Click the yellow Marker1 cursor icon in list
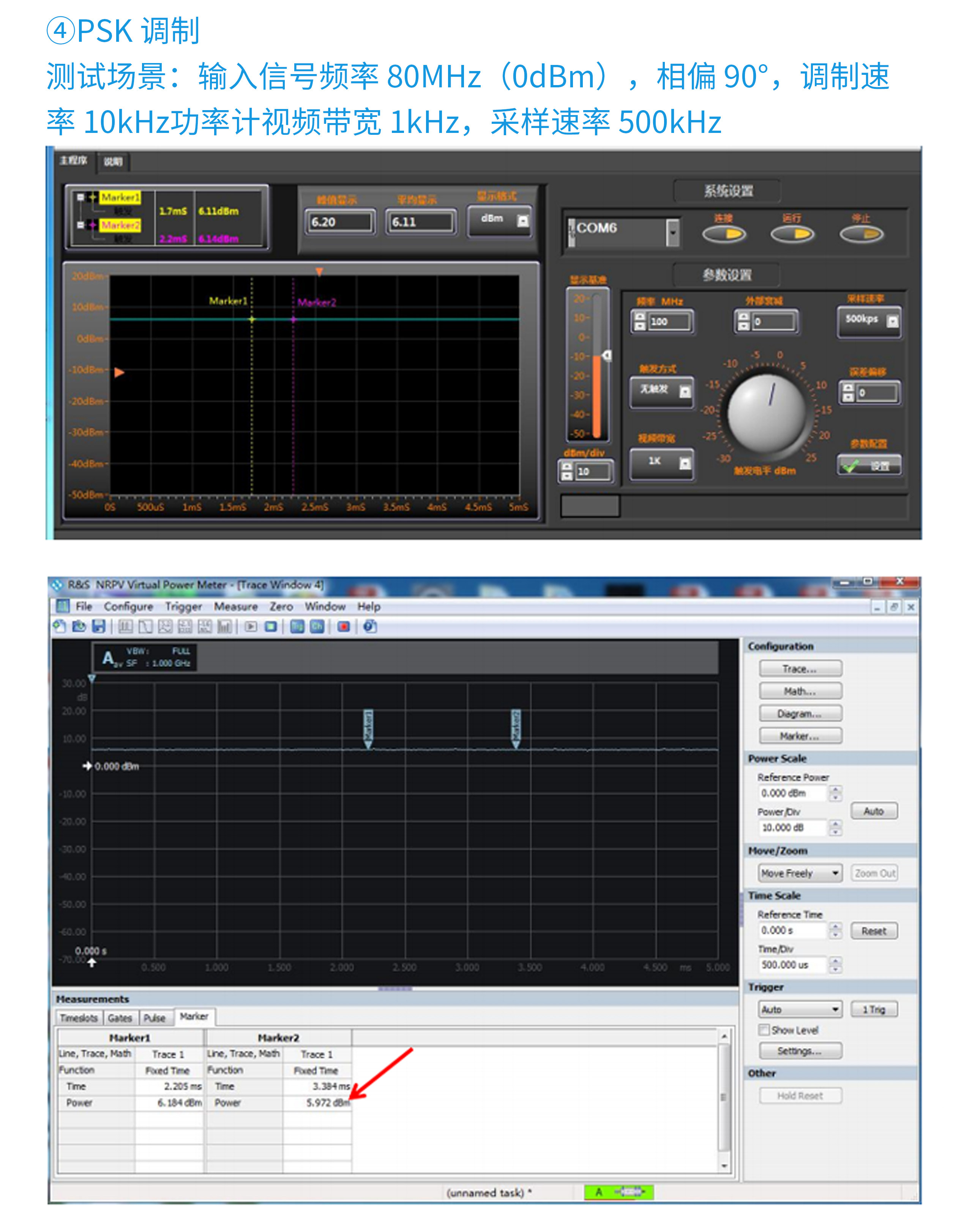 tap(93, 197)
